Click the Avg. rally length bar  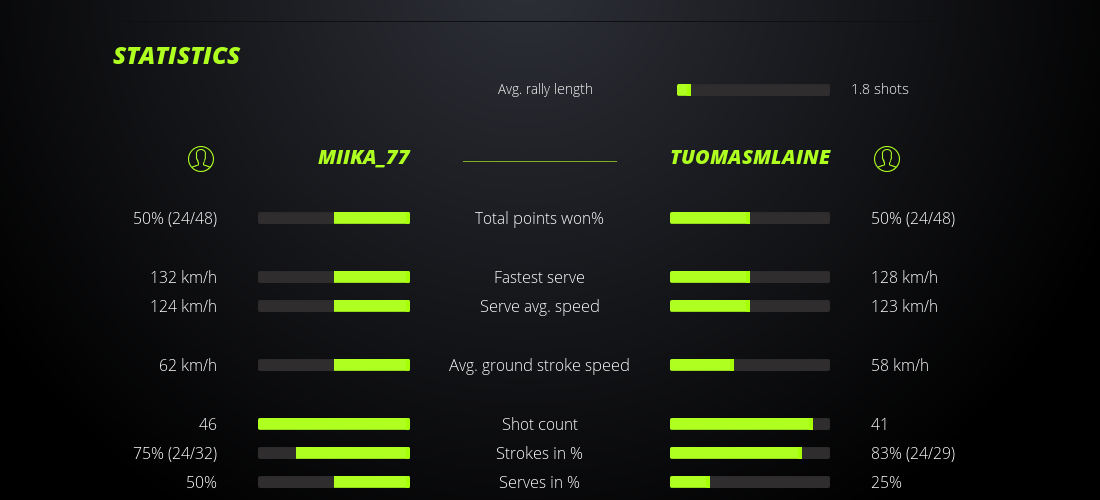point(753,90)
